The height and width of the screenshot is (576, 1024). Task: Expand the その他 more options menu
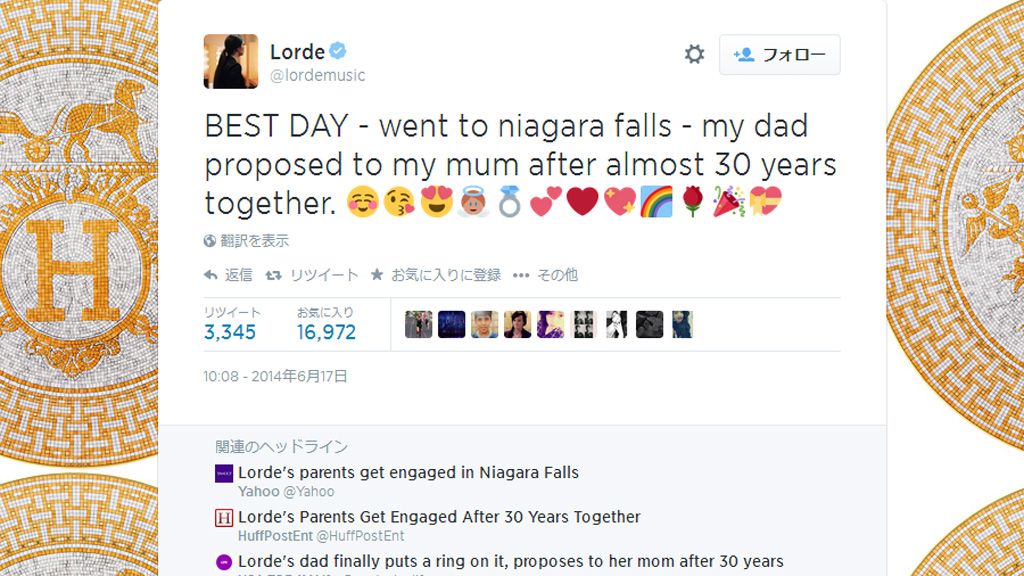[520, 275]
